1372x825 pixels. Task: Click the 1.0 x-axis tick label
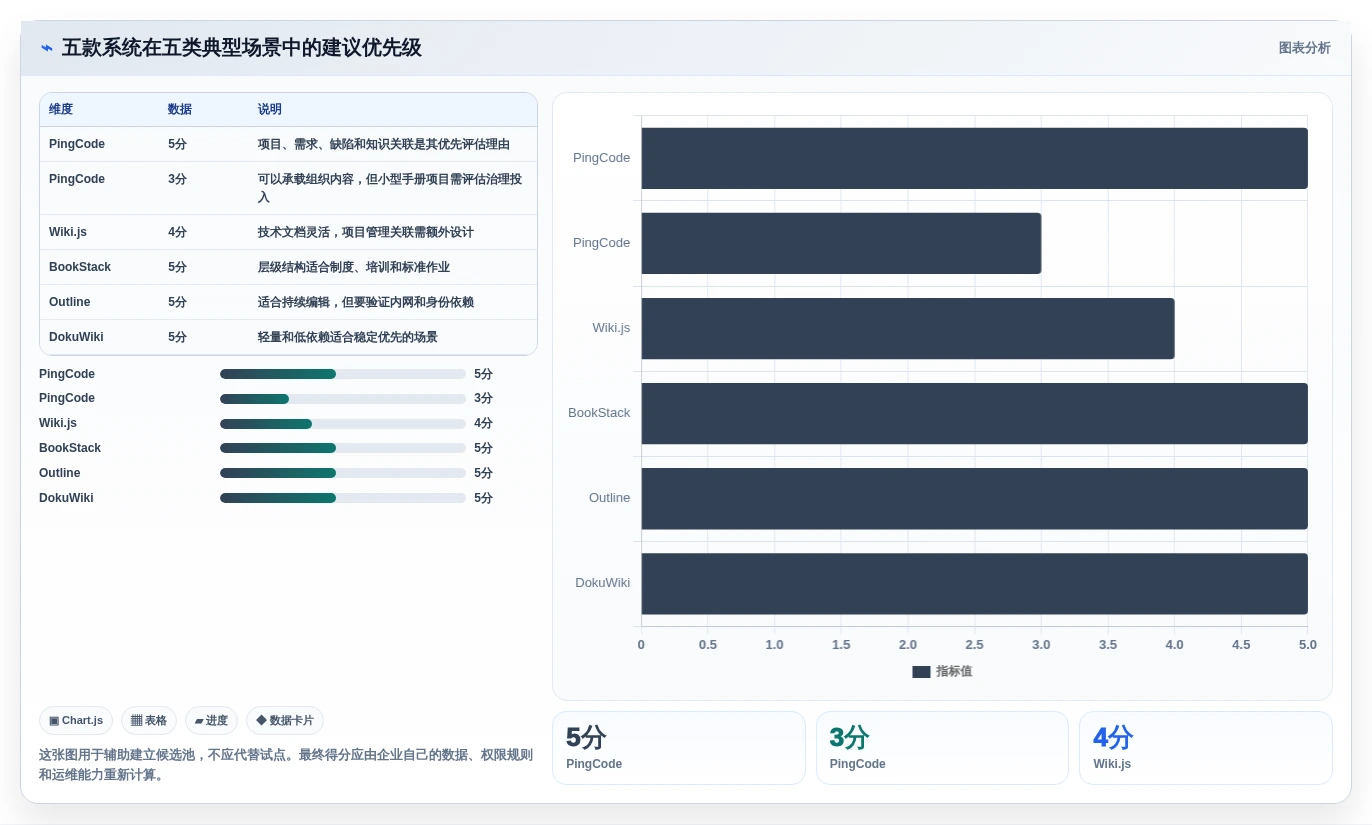[x=774, y=645]
